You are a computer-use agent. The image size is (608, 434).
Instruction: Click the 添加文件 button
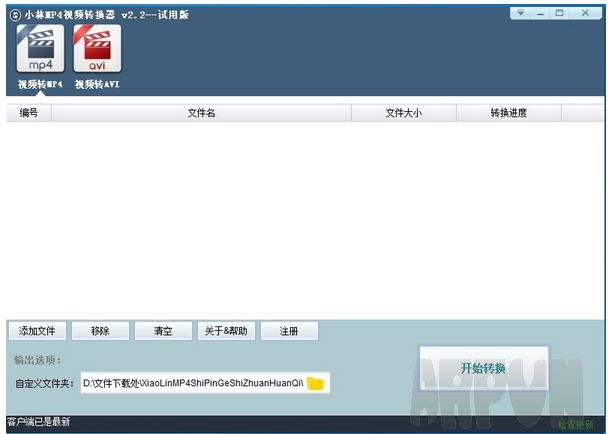click(x=37, y=331)
